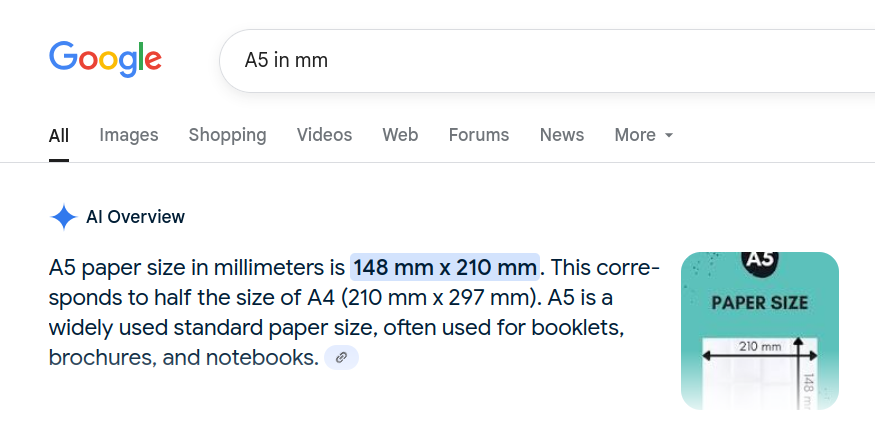Open the chain link source icon
Viewport: 875px width, 440px height.
pos(342,357)
